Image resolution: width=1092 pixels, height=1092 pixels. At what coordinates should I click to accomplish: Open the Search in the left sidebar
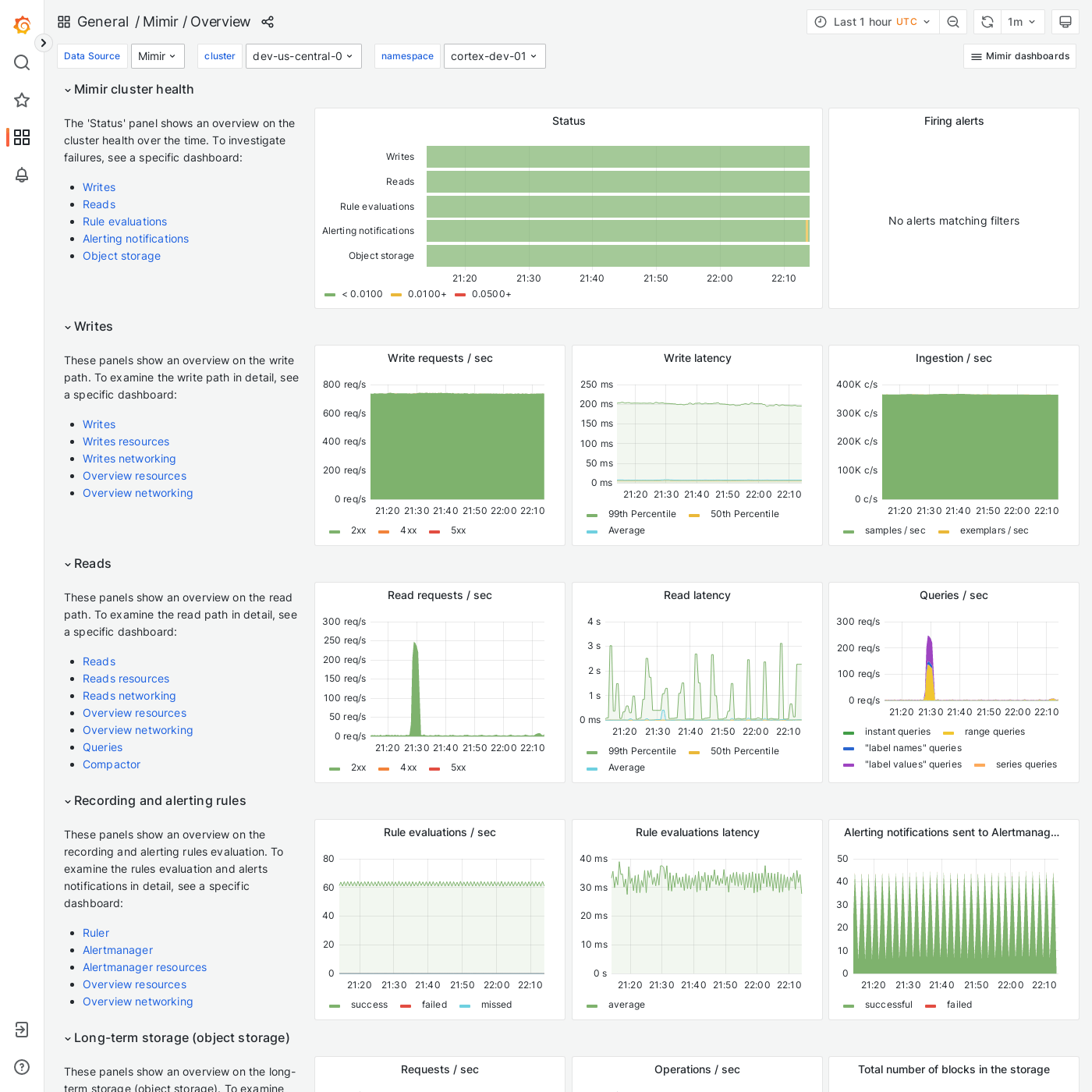21,62
